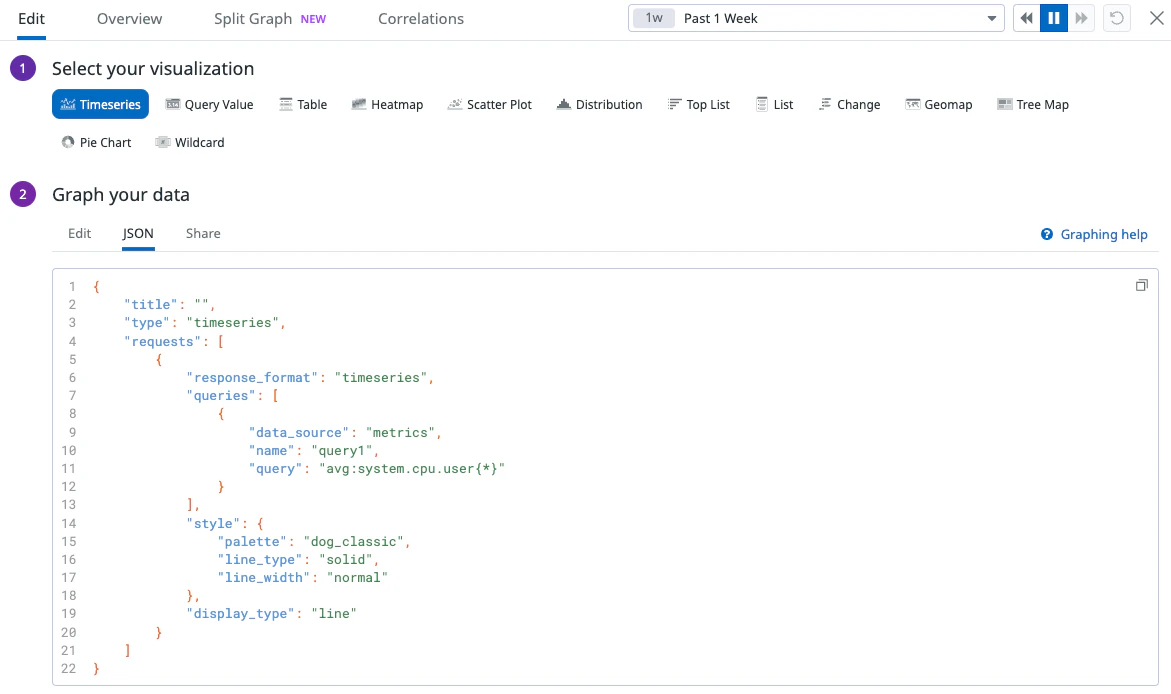Select the Top List visualization

pos(699,105)
